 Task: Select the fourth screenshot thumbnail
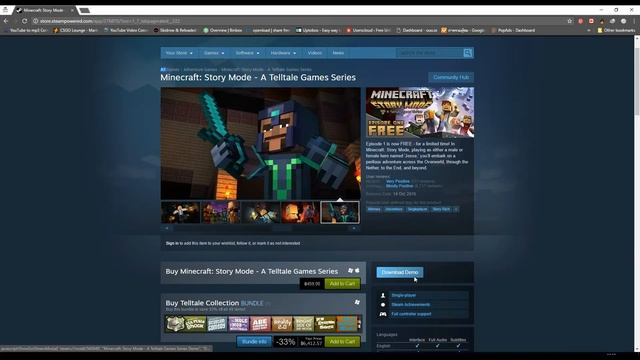(x=300, y=212)
